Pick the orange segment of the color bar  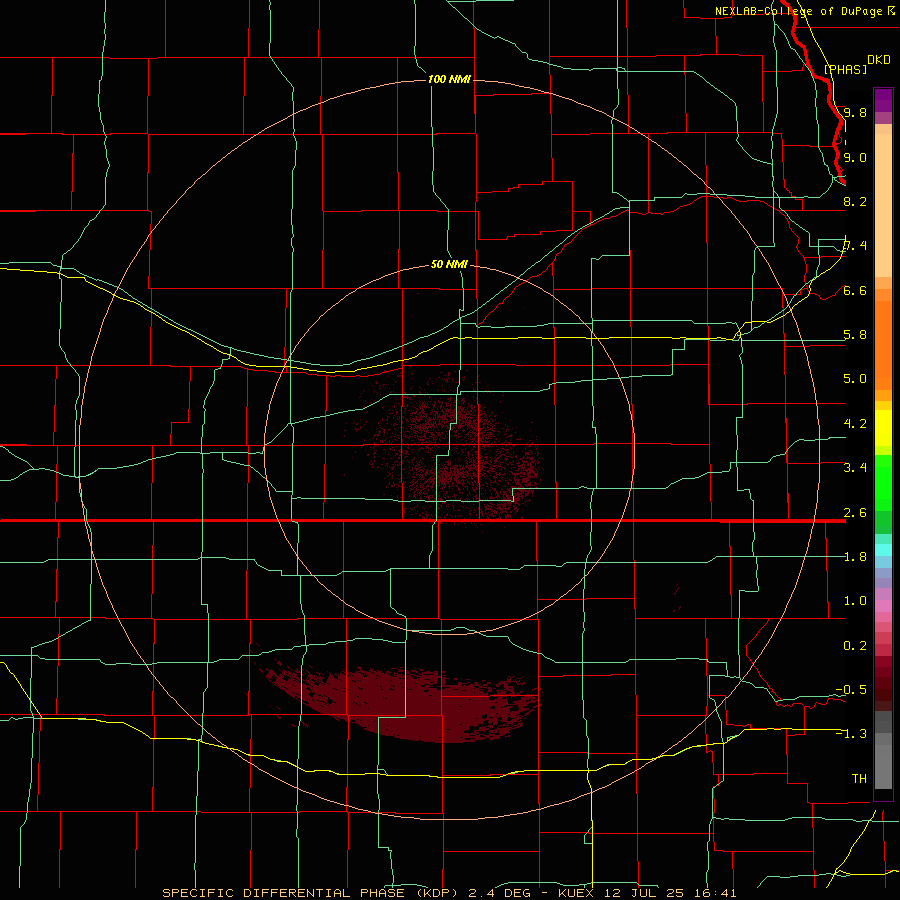883,346
